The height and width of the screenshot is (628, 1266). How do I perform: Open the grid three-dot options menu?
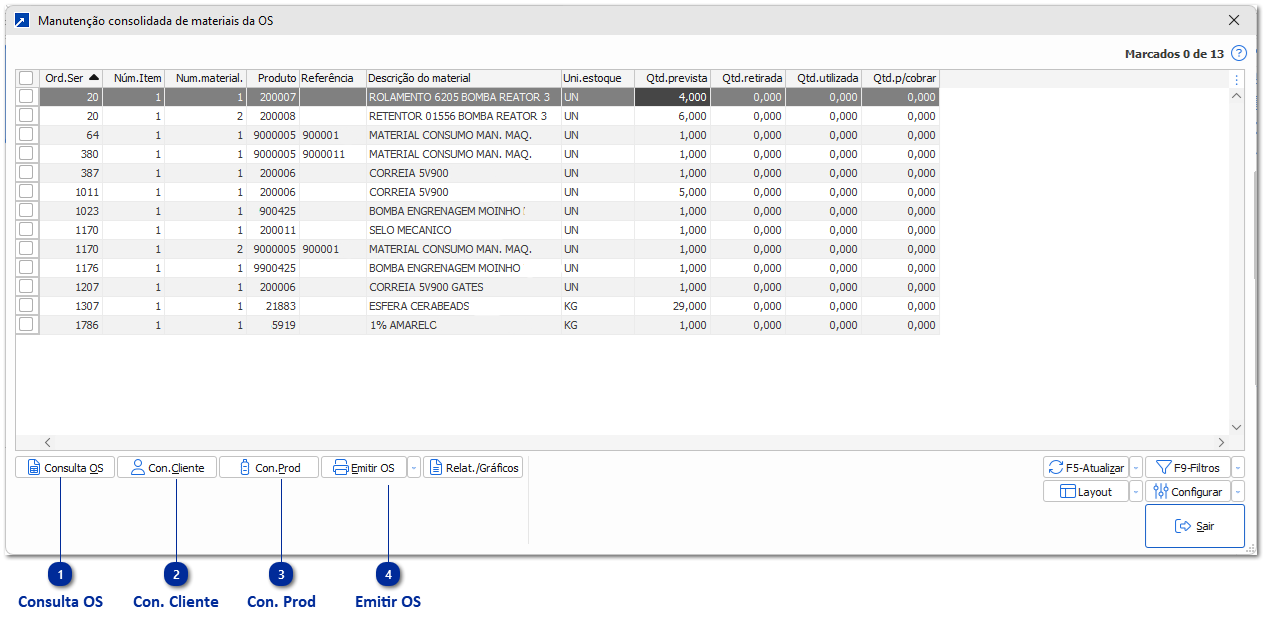pyautogui.click(x=1236, y=78)
